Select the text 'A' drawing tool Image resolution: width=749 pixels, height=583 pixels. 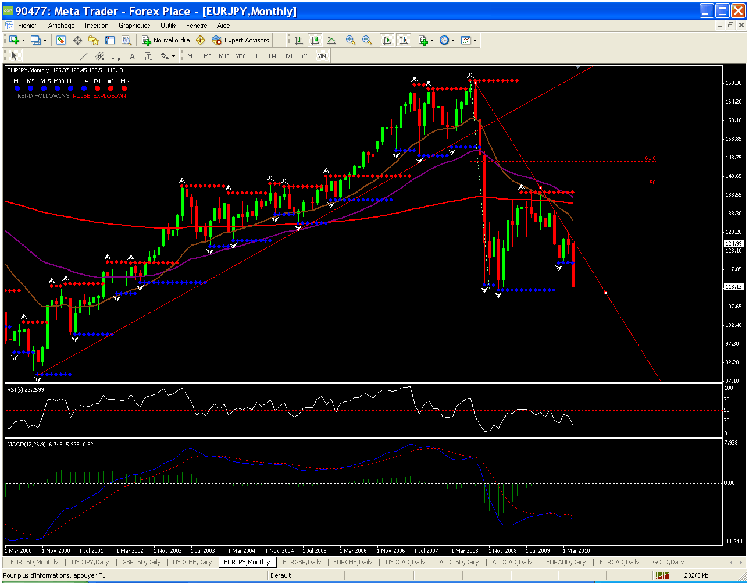132,56
